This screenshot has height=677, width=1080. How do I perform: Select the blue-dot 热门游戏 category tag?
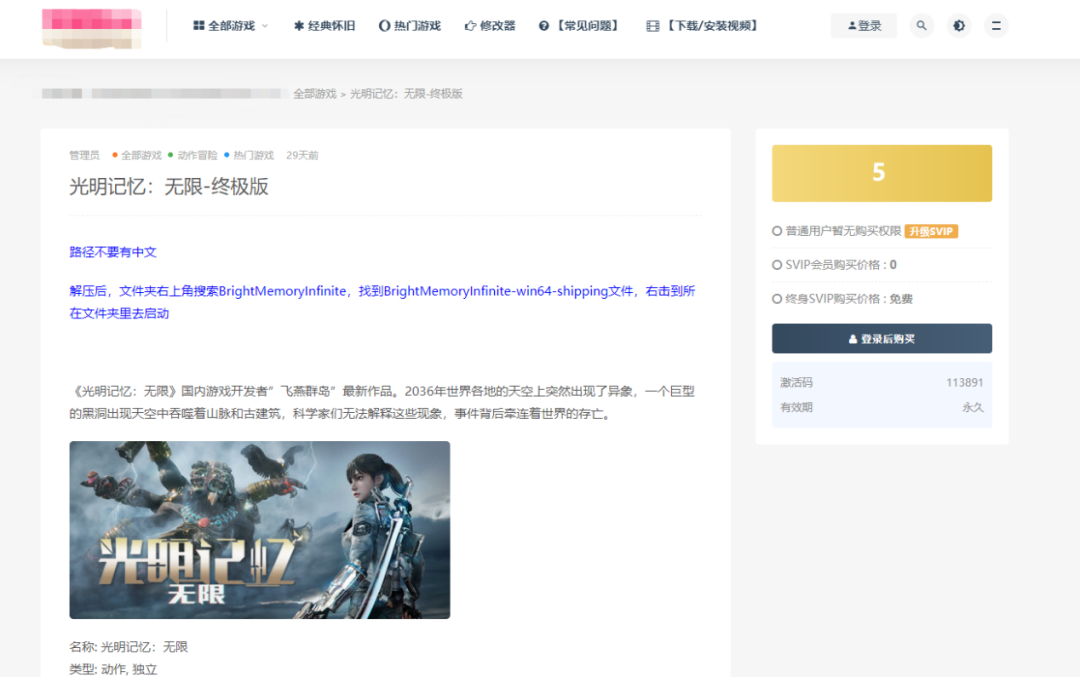249,156
